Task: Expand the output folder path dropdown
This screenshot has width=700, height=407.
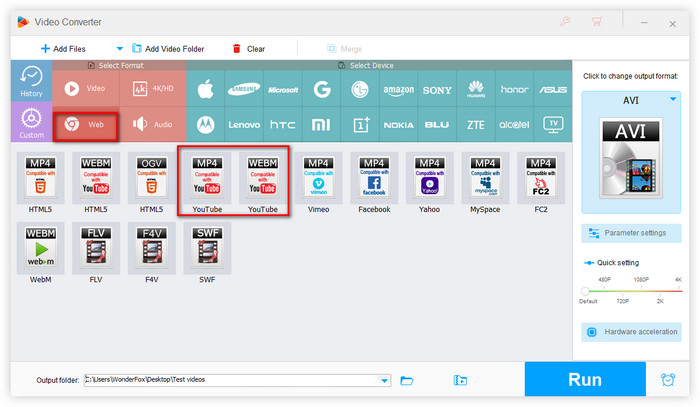Action: [385, 380]
